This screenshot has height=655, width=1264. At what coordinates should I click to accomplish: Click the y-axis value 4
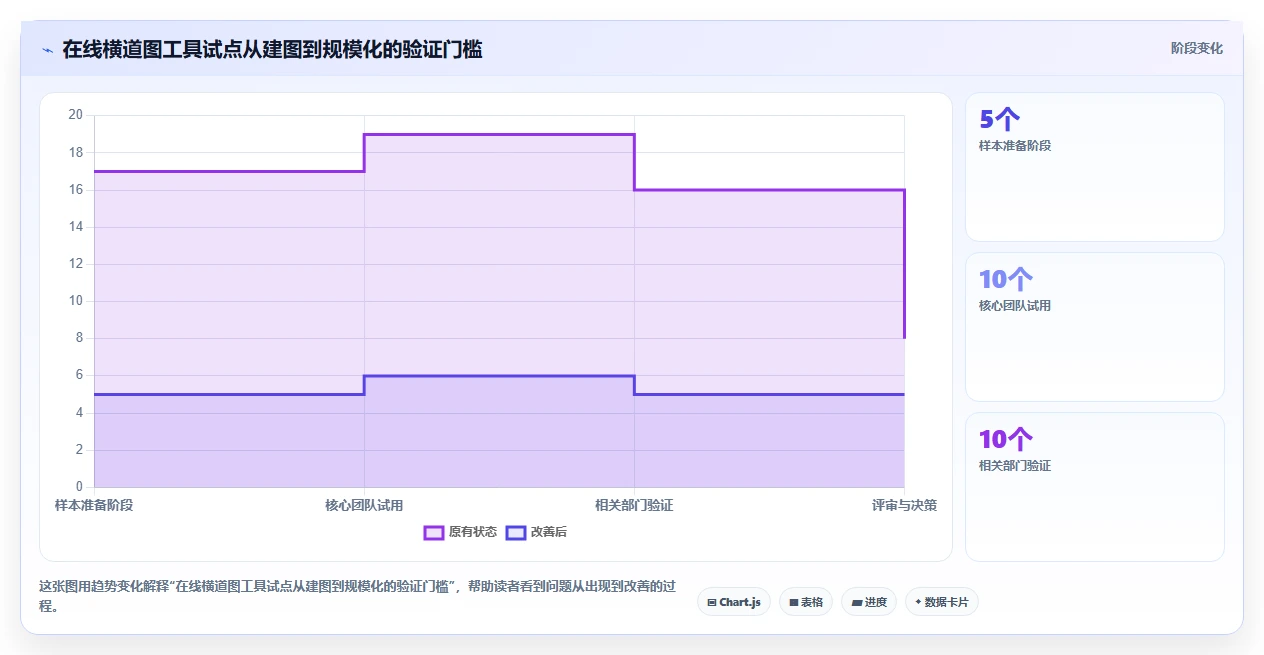click(80, 413)
